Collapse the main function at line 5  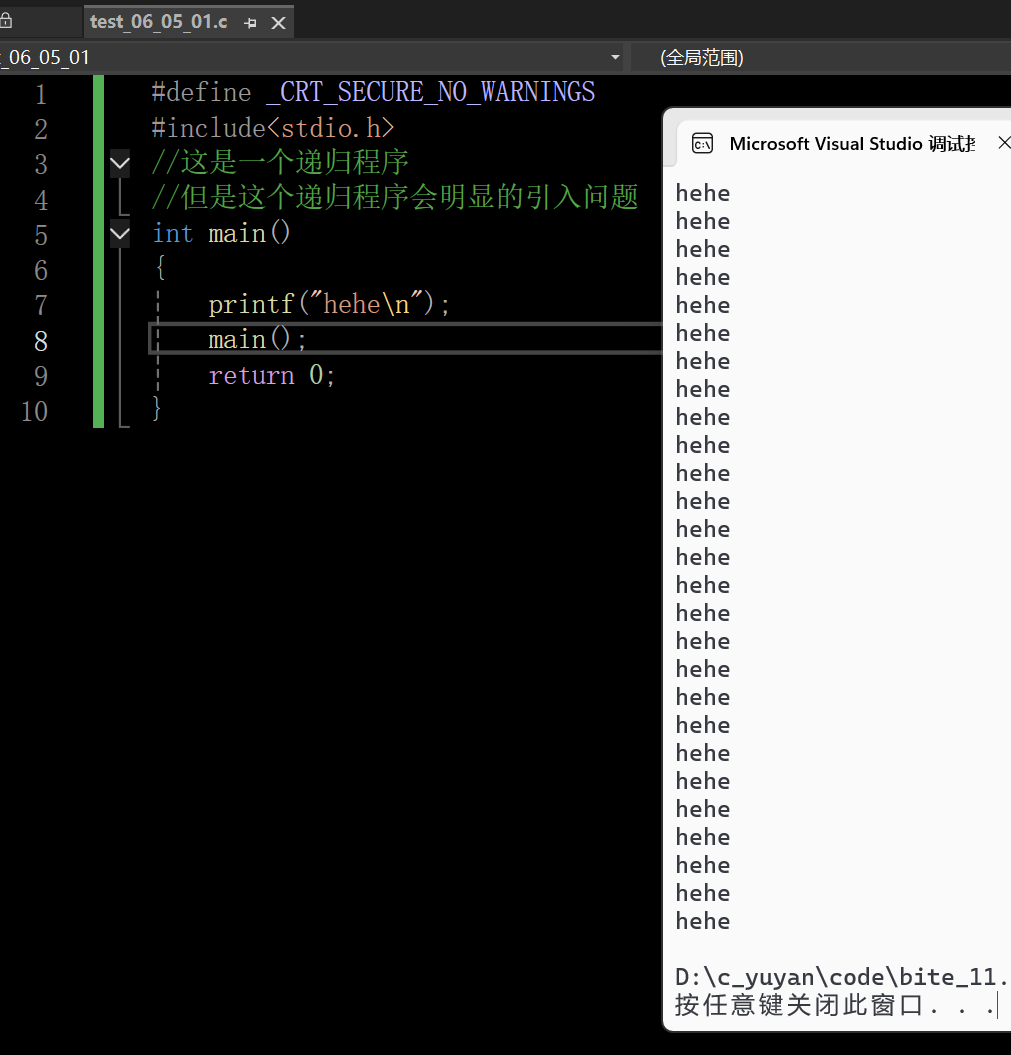(x=120, y=234)
